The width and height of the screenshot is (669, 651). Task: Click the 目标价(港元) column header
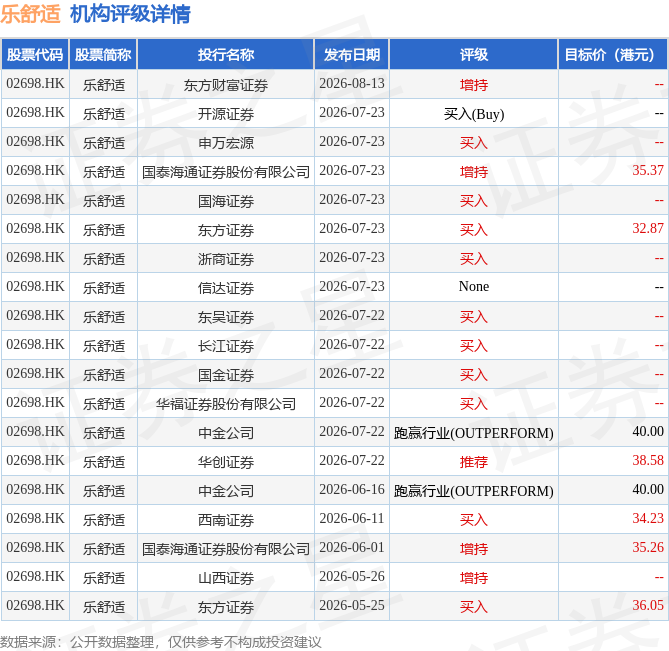pos(613,55)
